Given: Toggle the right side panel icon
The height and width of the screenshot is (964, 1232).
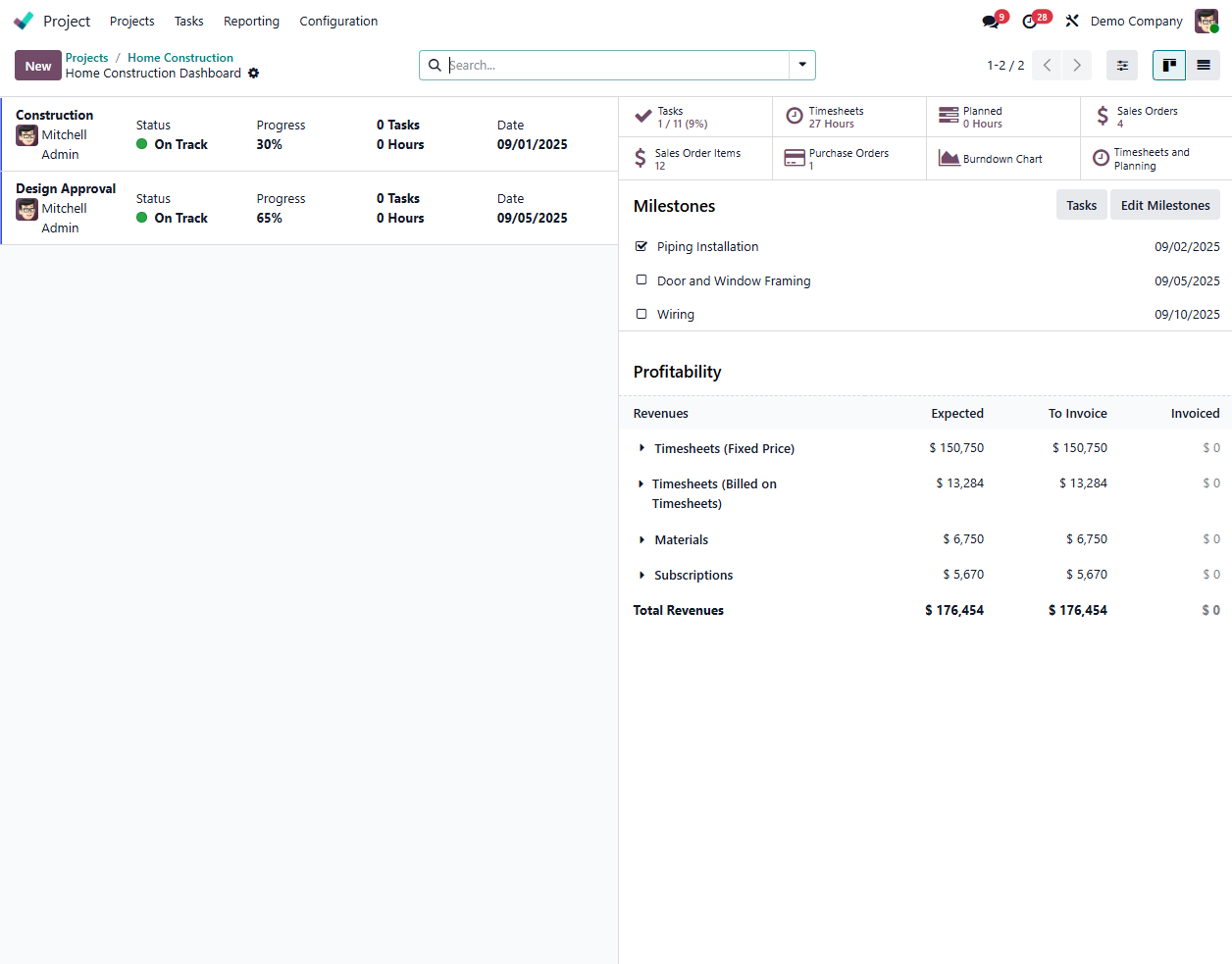Looking at the screenshot, I should coord(1122,66).
